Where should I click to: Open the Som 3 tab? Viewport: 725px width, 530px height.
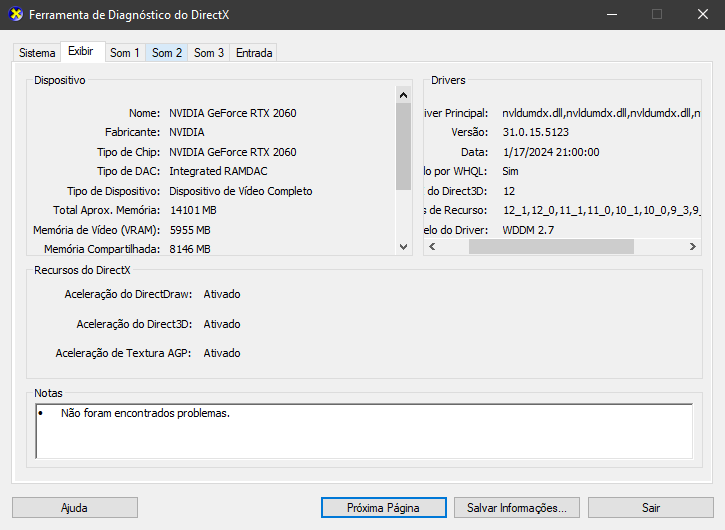[x=209, y=53]
